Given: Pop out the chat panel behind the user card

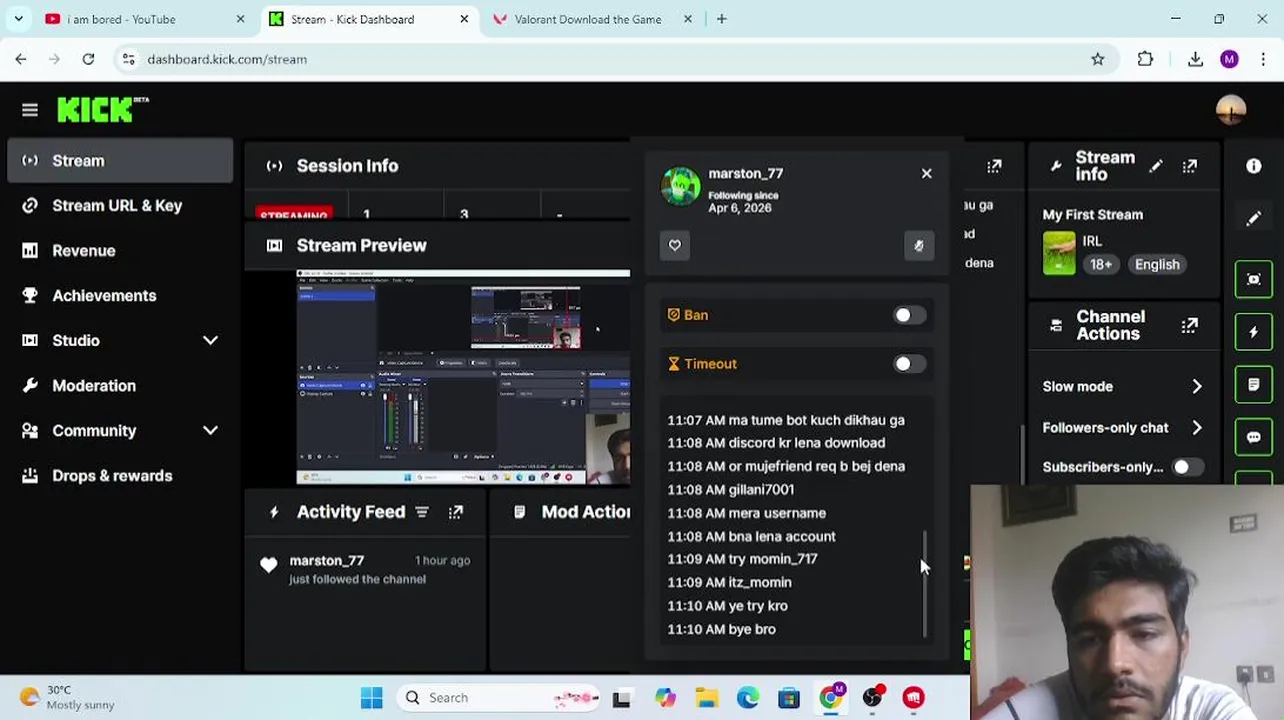Looking at the screenshot, I should pyautogui.click(x=994, y=166).
